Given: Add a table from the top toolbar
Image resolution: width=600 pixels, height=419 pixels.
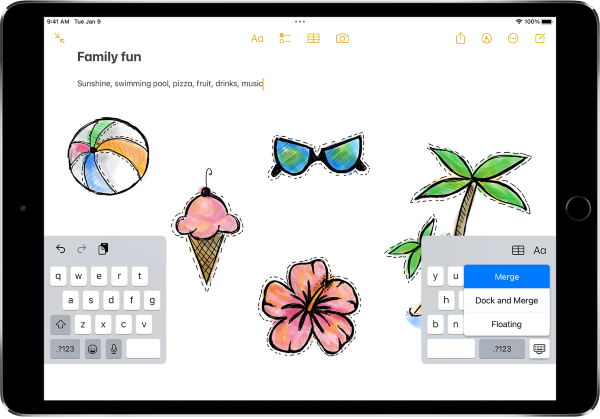Looking at the screenshot, I should [x=313, y=38].
